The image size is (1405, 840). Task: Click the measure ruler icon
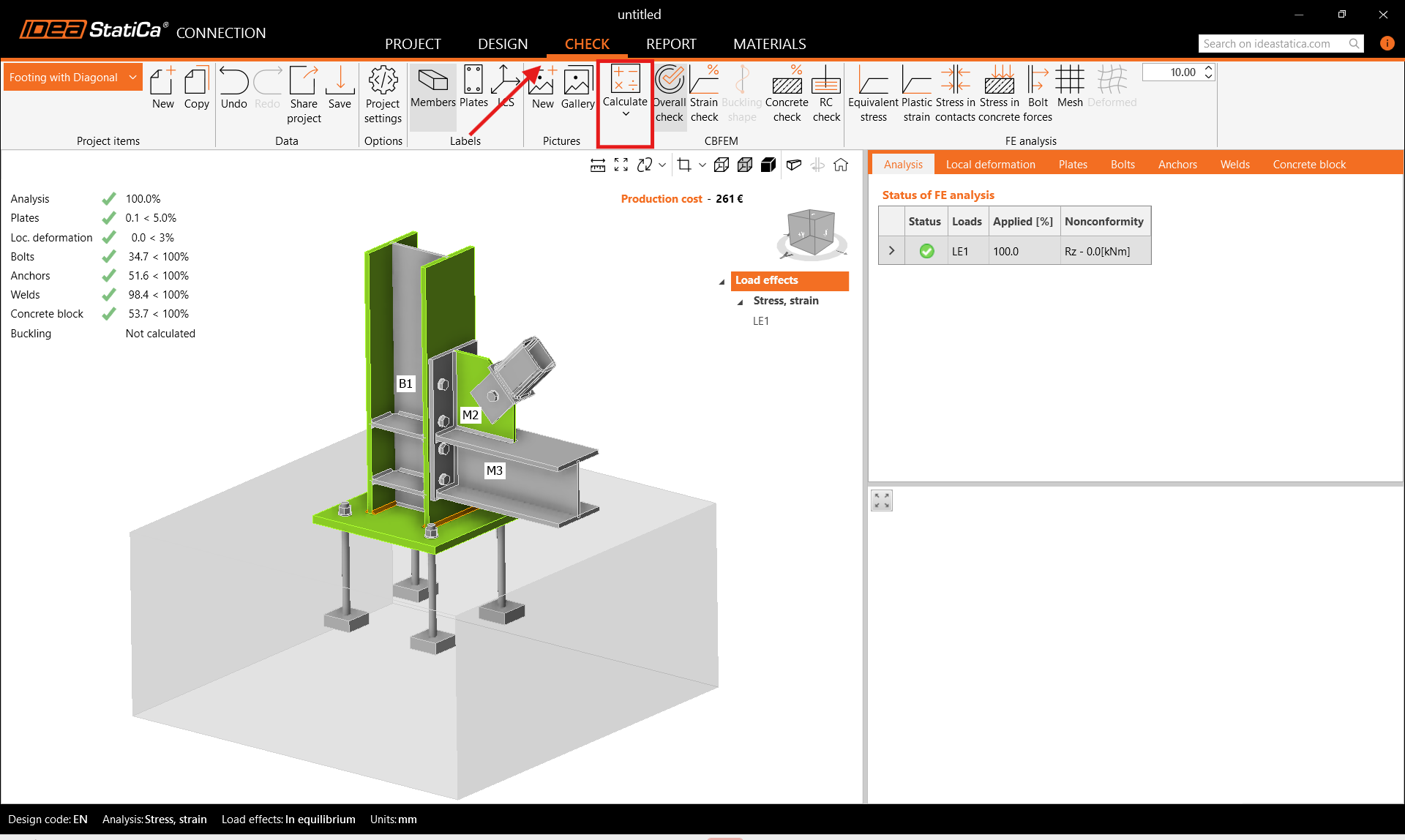pyautogui.click(x=598, y=165)
